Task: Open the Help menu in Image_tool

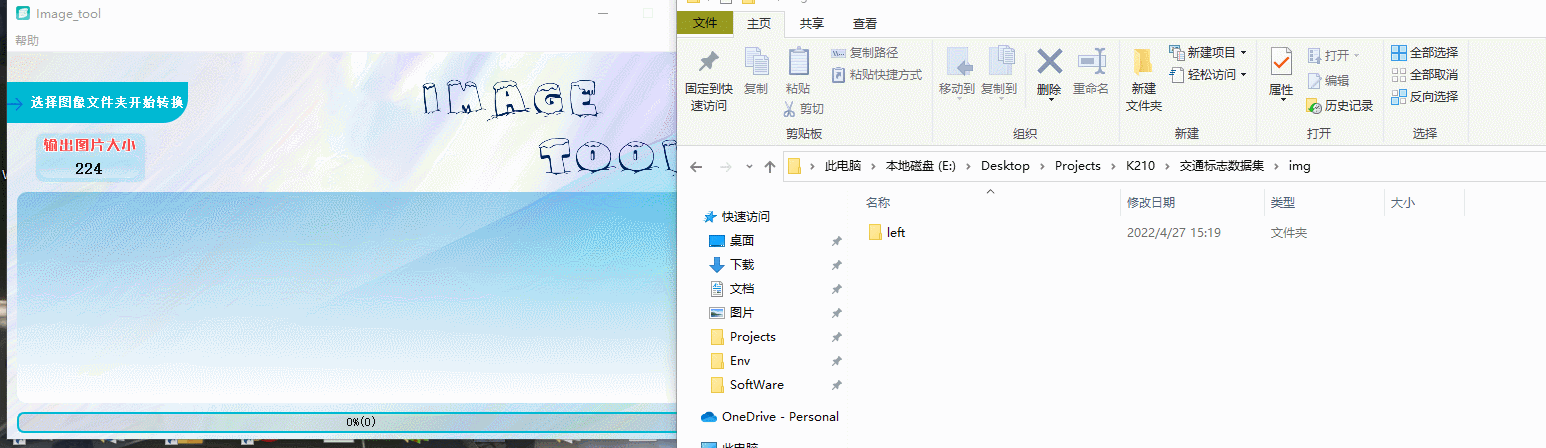Action: pos(27,41)
